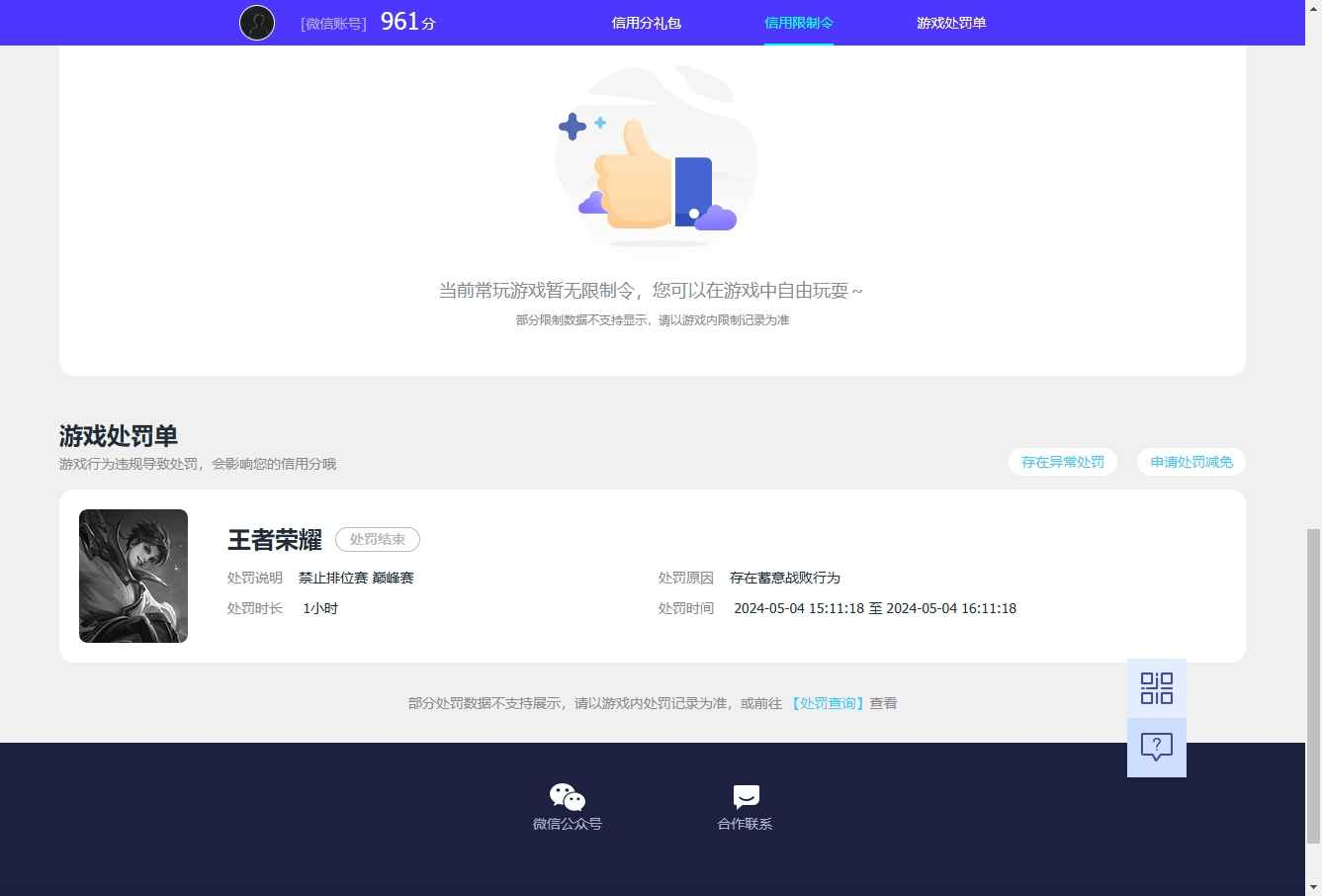The image size is (1322, 896).
Task: Click the 处罚说明 label
Action: point(255,578)
